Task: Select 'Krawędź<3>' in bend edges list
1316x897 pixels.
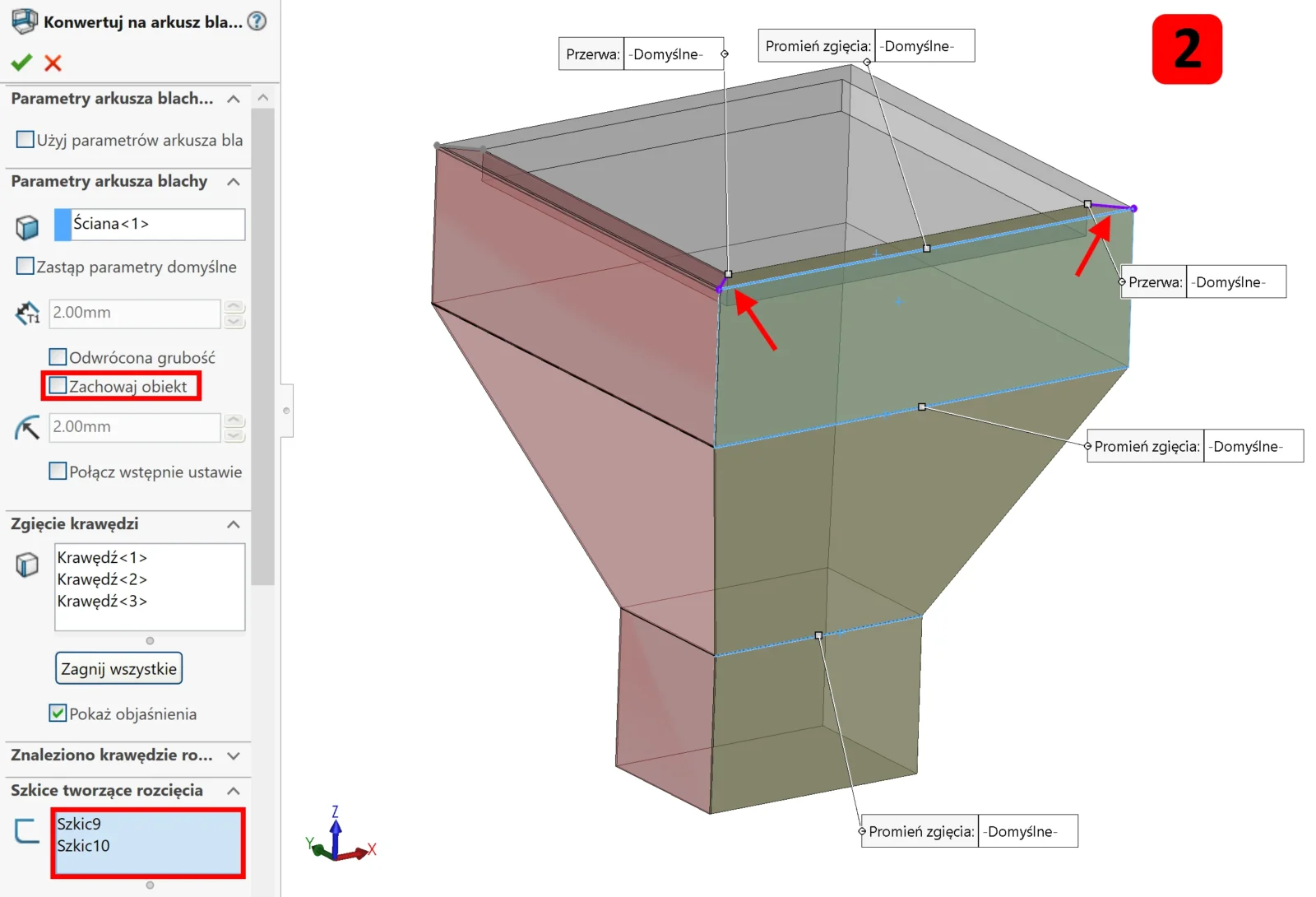Action: point(102,602)
